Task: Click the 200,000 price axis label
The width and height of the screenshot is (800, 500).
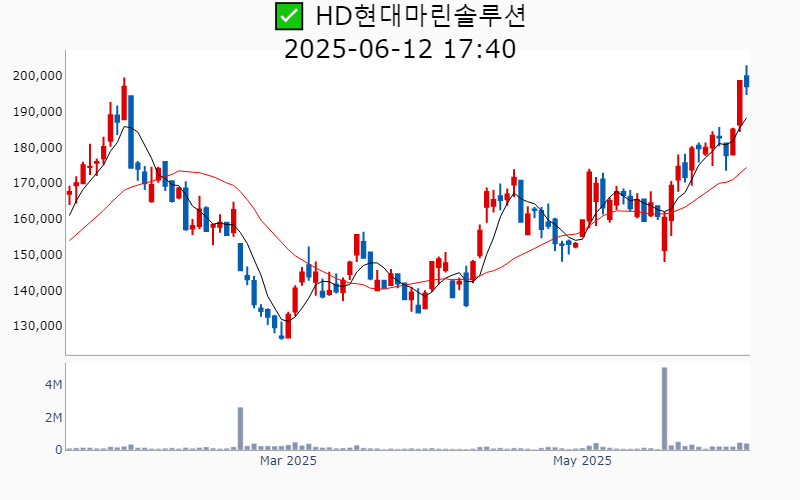Action: tap(38, 76)
